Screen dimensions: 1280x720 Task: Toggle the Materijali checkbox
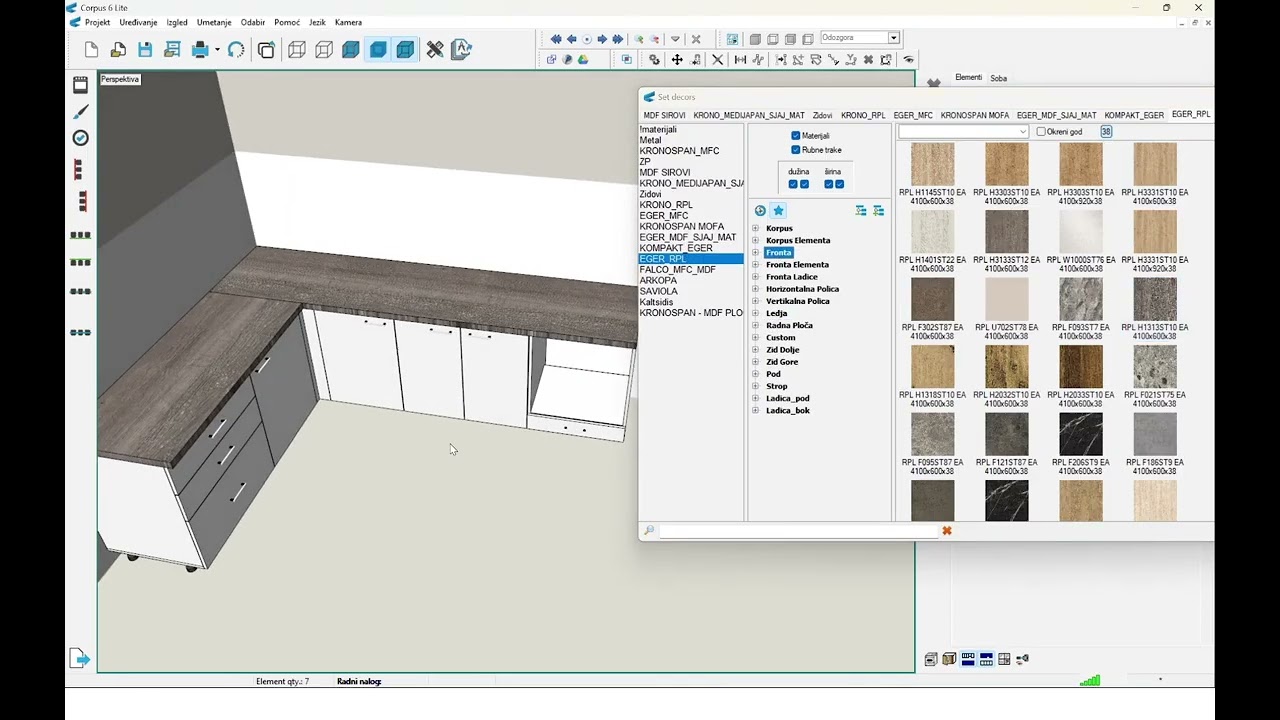[x=796, y=136]
